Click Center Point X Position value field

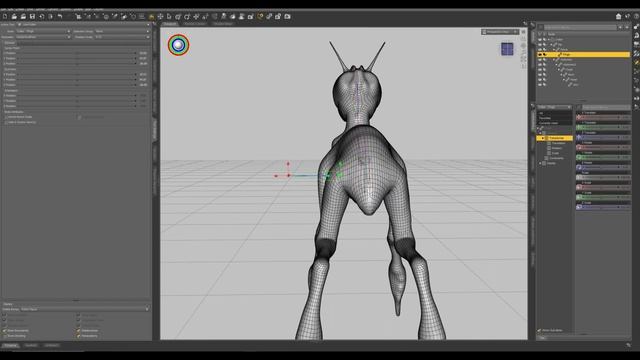tap(143, 53)
